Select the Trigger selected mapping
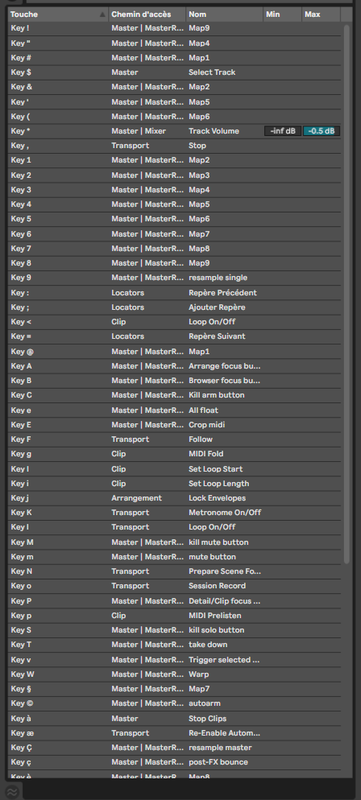The height and width of the screenshot is (800, 361). coord(224,660)
